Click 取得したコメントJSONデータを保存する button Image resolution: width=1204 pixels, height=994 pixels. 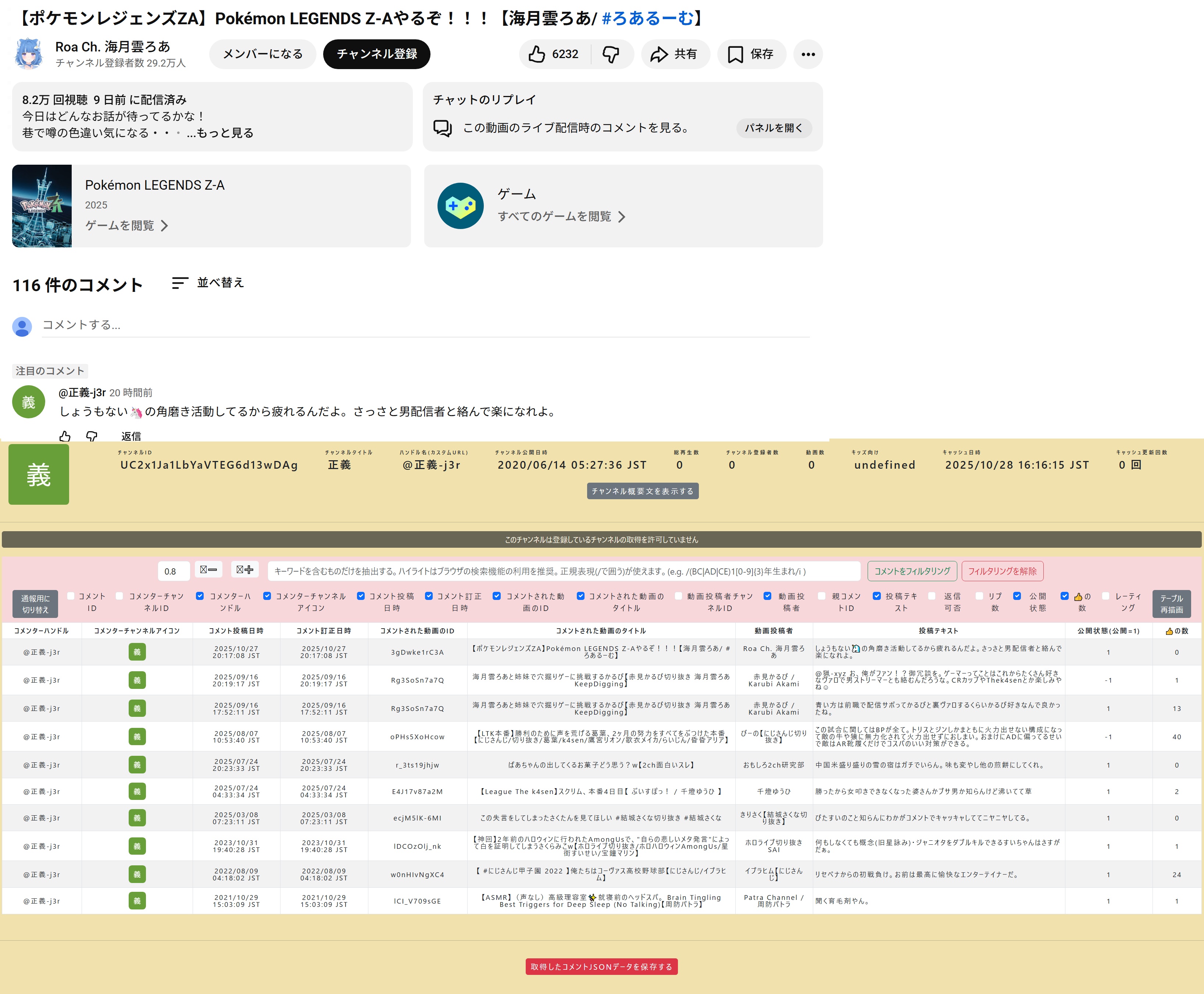tap(601, 966)
